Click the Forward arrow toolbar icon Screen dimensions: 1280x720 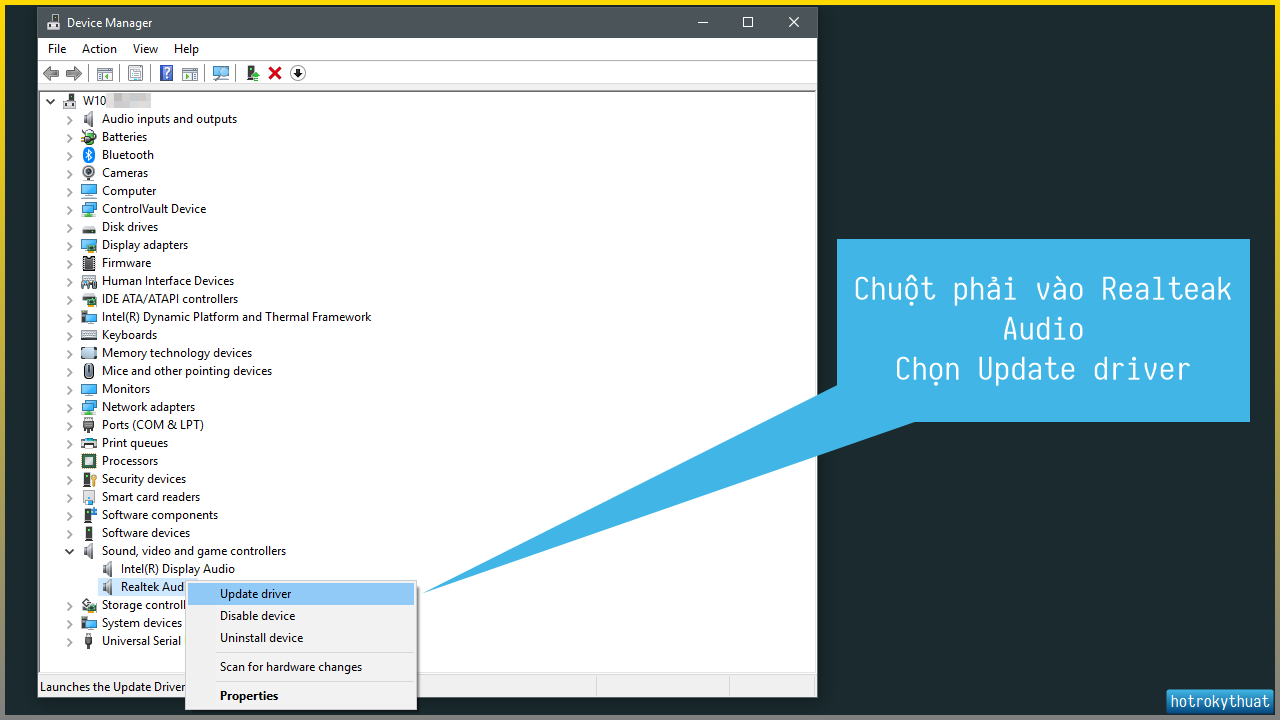click(x=74, y=73)
